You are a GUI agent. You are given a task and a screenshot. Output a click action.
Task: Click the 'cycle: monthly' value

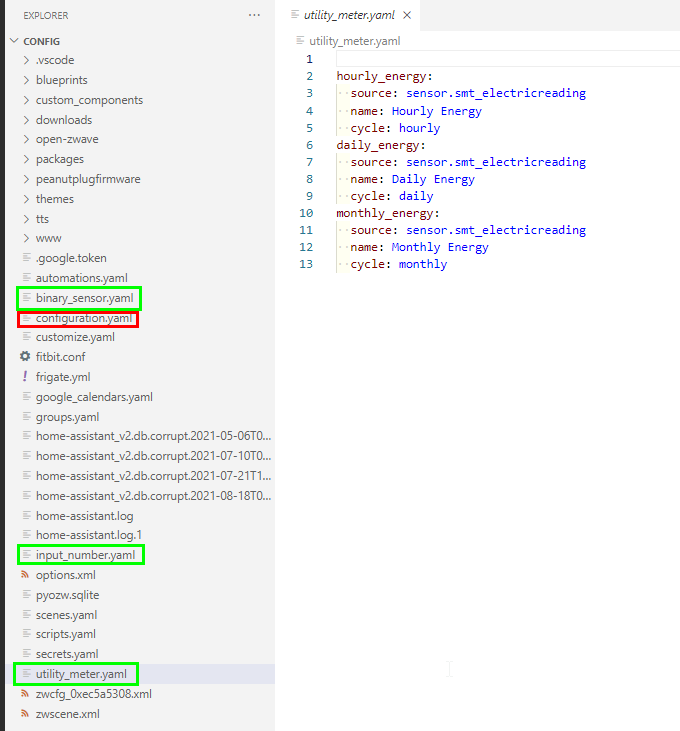tap(423, 264)
